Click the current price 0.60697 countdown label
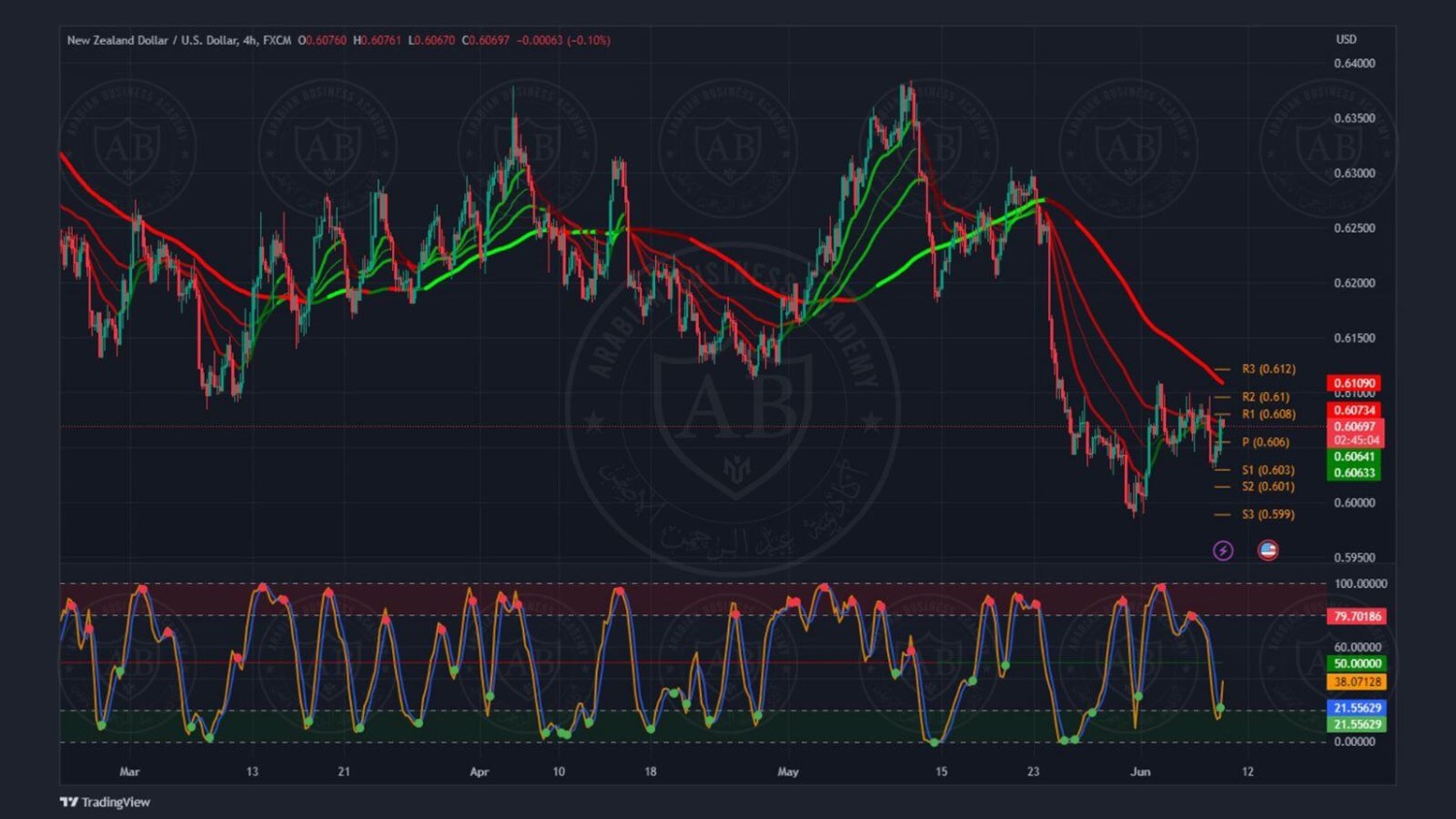The width and height of the screenshot is (1456, 819). tap(1355, 433)
